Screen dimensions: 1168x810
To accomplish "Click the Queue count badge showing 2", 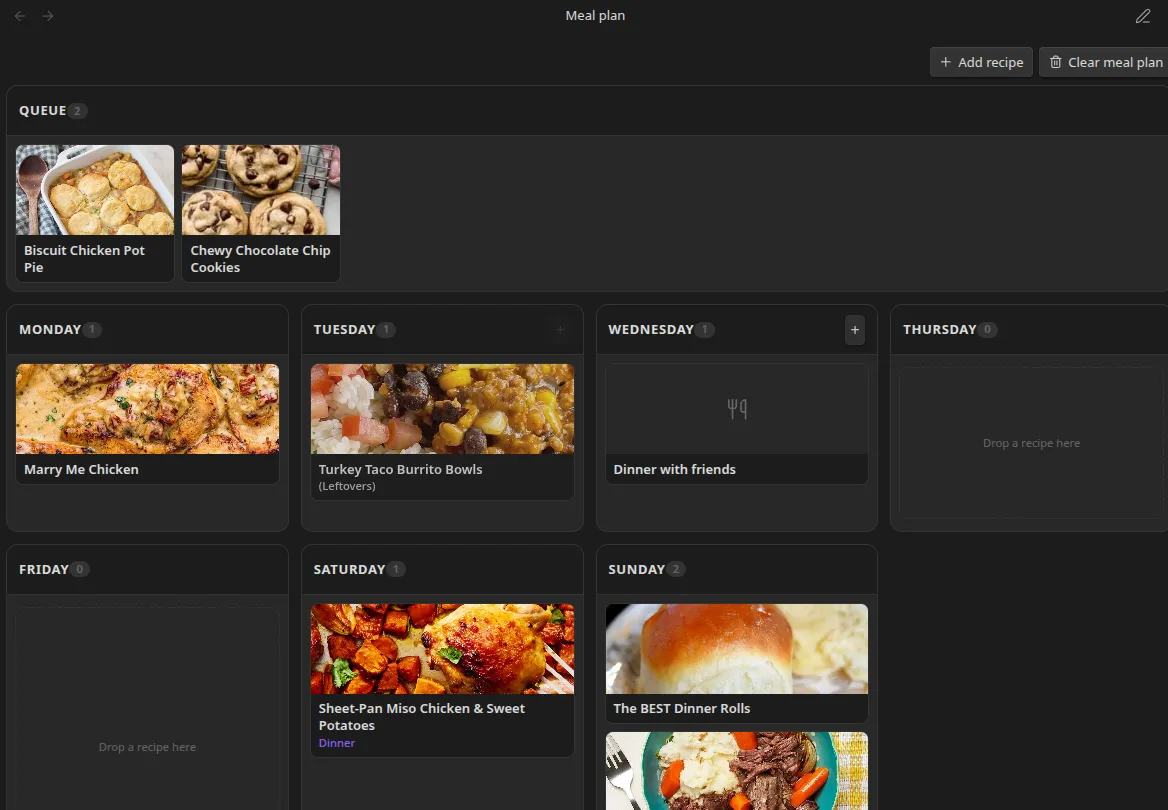I will 77,111.
